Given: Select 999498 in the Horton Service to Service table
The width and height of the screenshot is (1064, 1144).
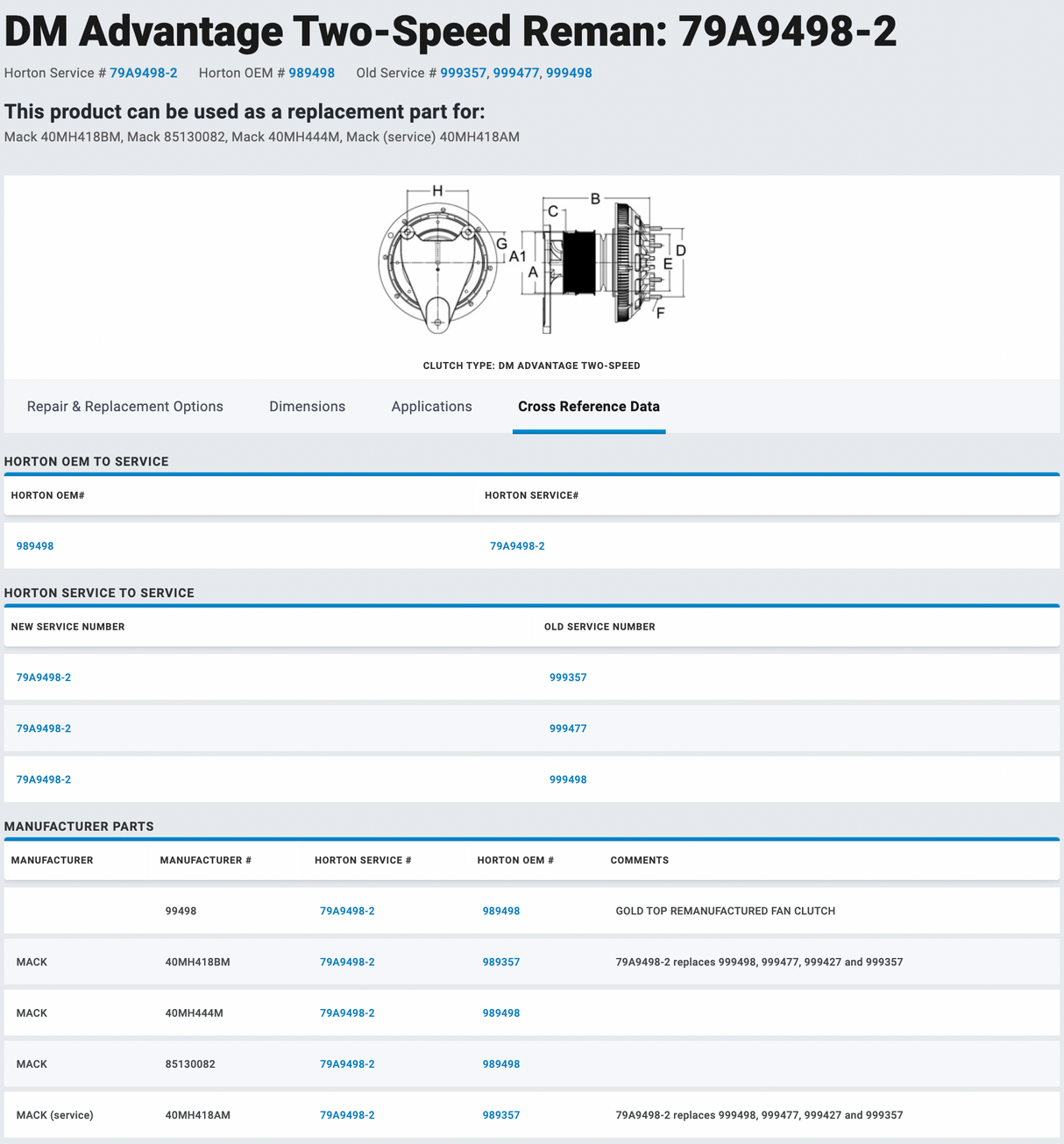Looking at the screenshot, I should tap(568, 778).
